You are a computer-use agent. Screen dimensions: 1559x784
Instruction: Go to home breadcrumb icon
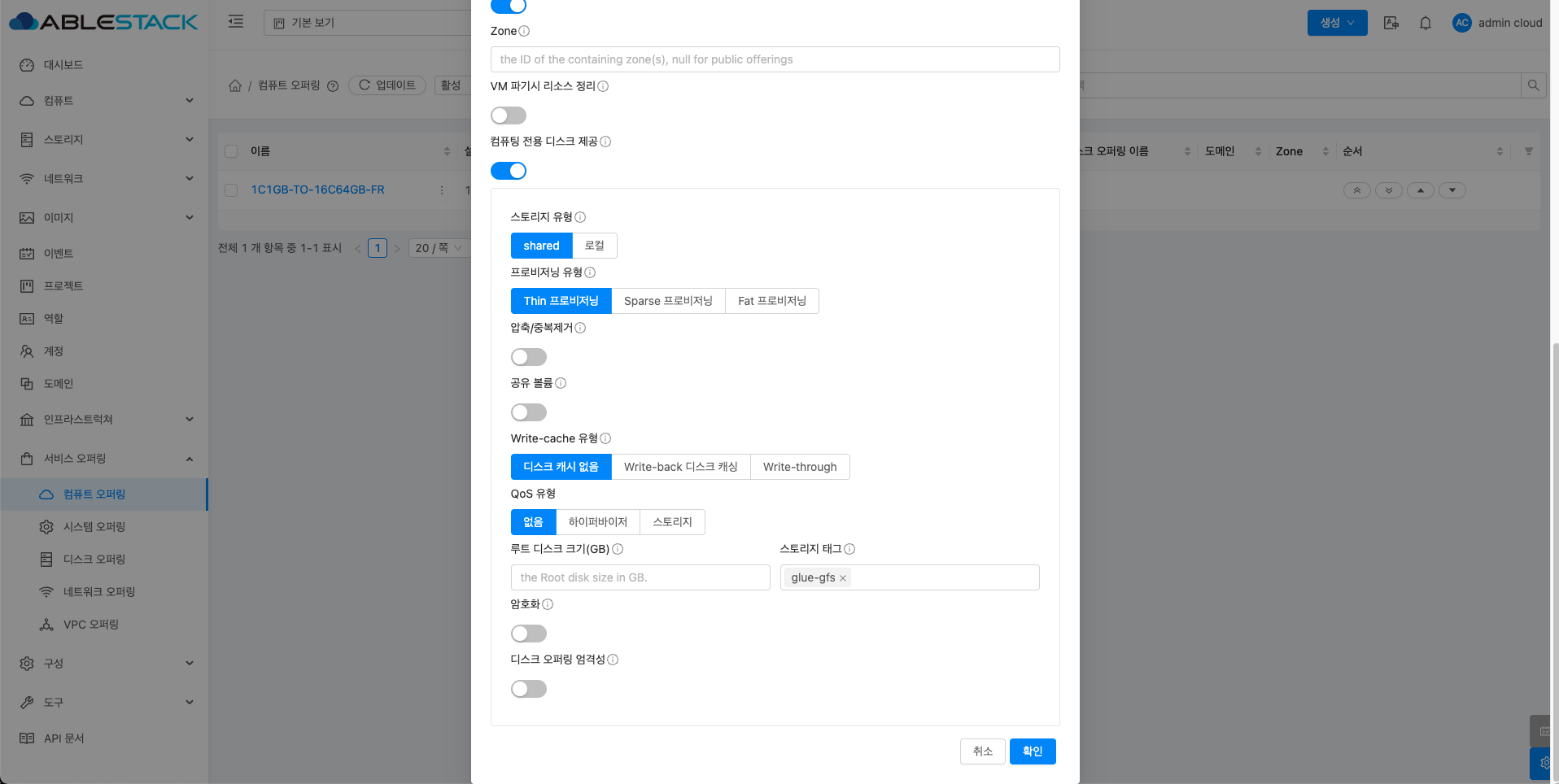tap(235, 85)
